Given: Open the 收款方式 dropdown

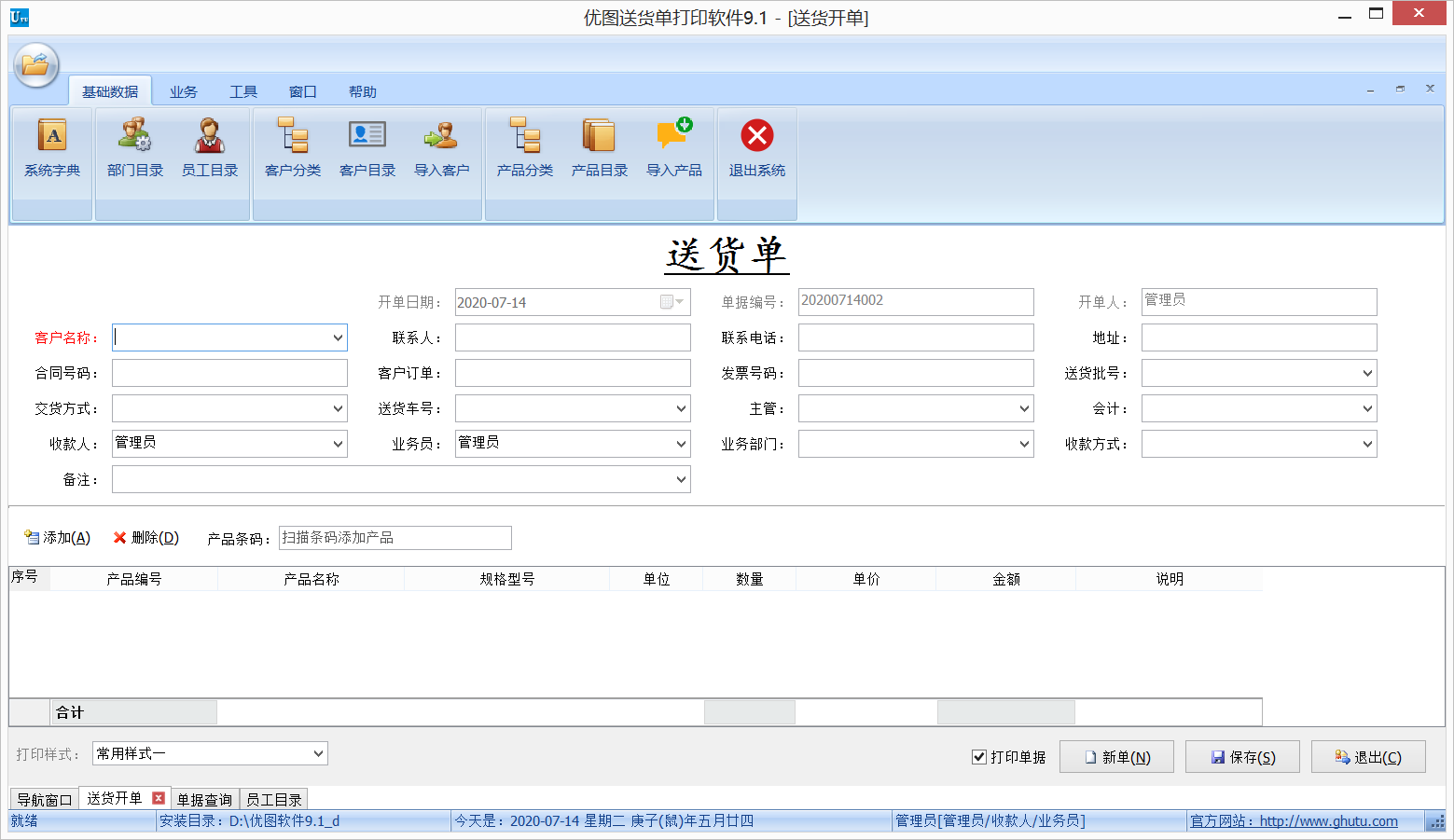Looking at the screenshot, I should point(1366,443).
